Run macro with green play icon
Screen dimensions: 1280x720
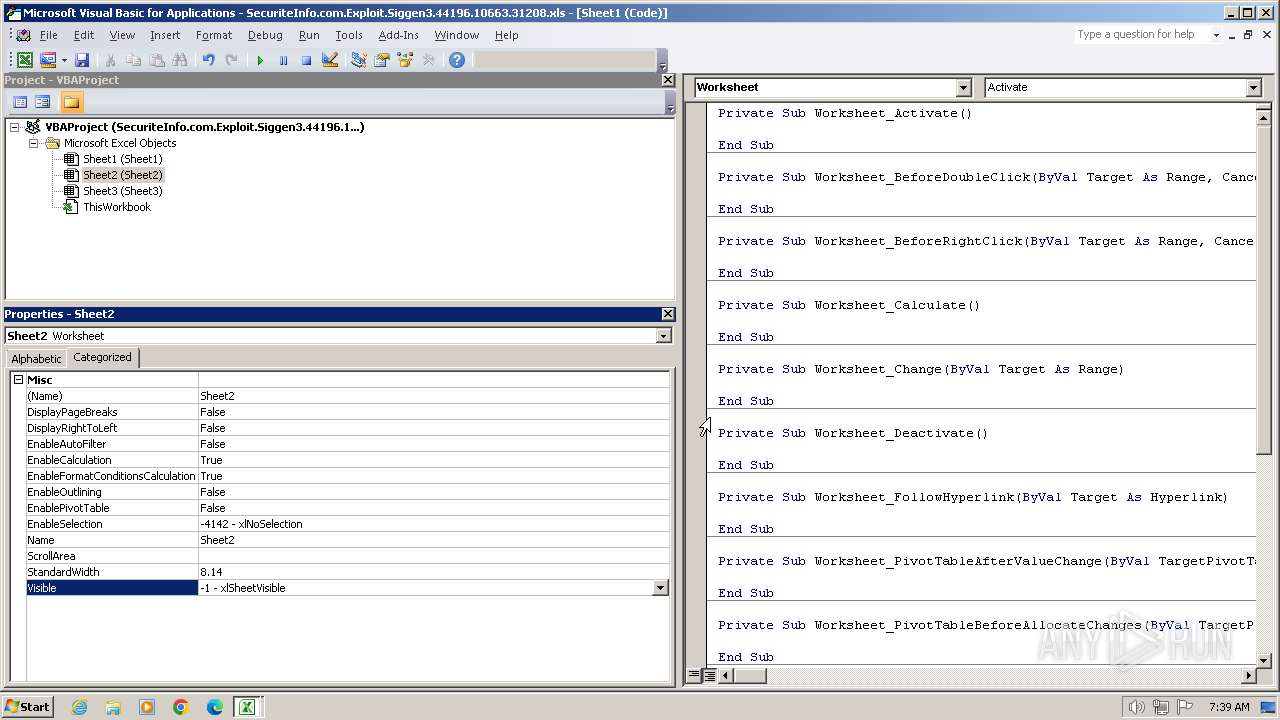coord(260,61)
